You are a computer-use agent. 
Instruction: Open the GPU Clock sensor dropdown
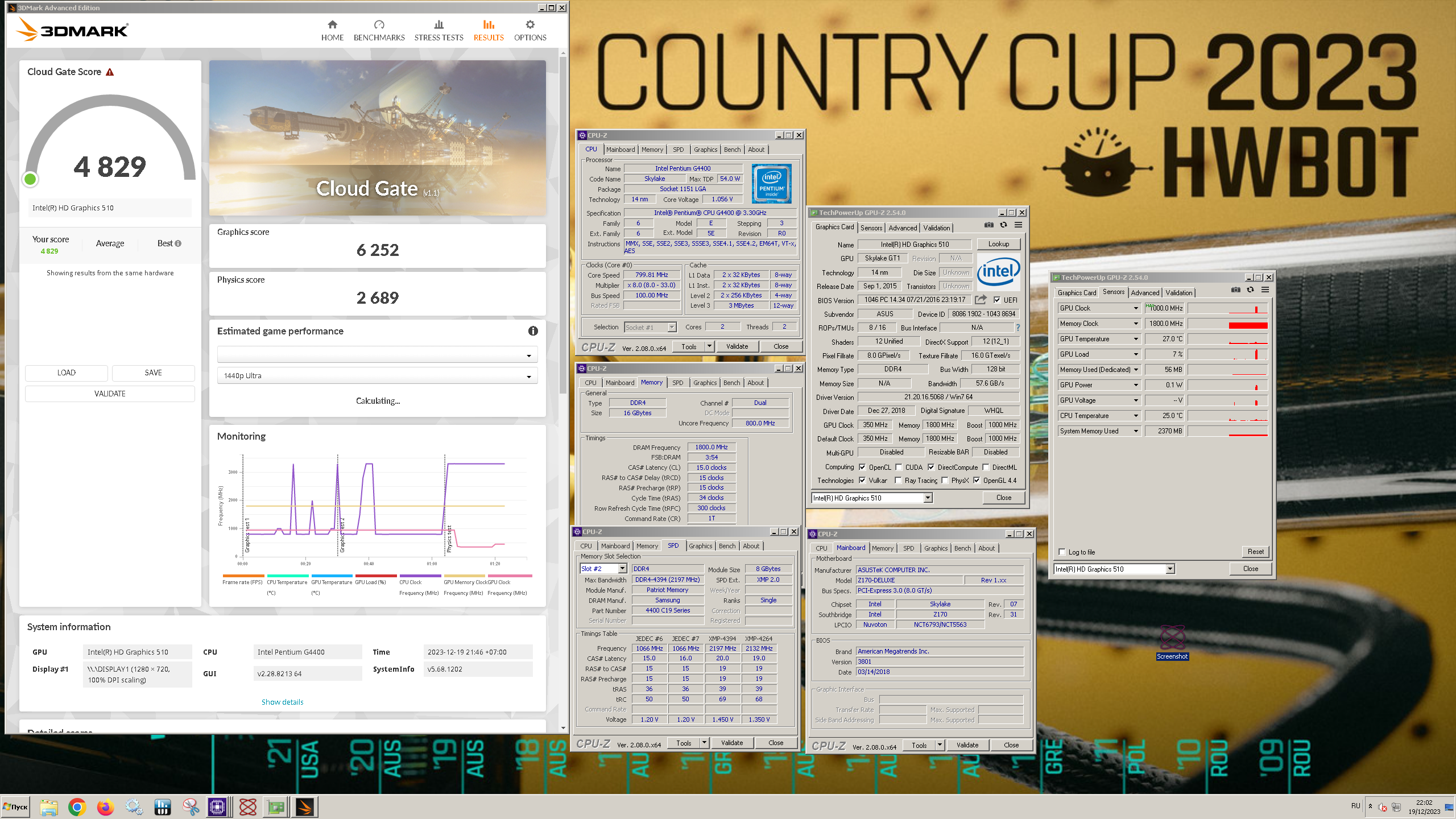[x=1135, y=308]
